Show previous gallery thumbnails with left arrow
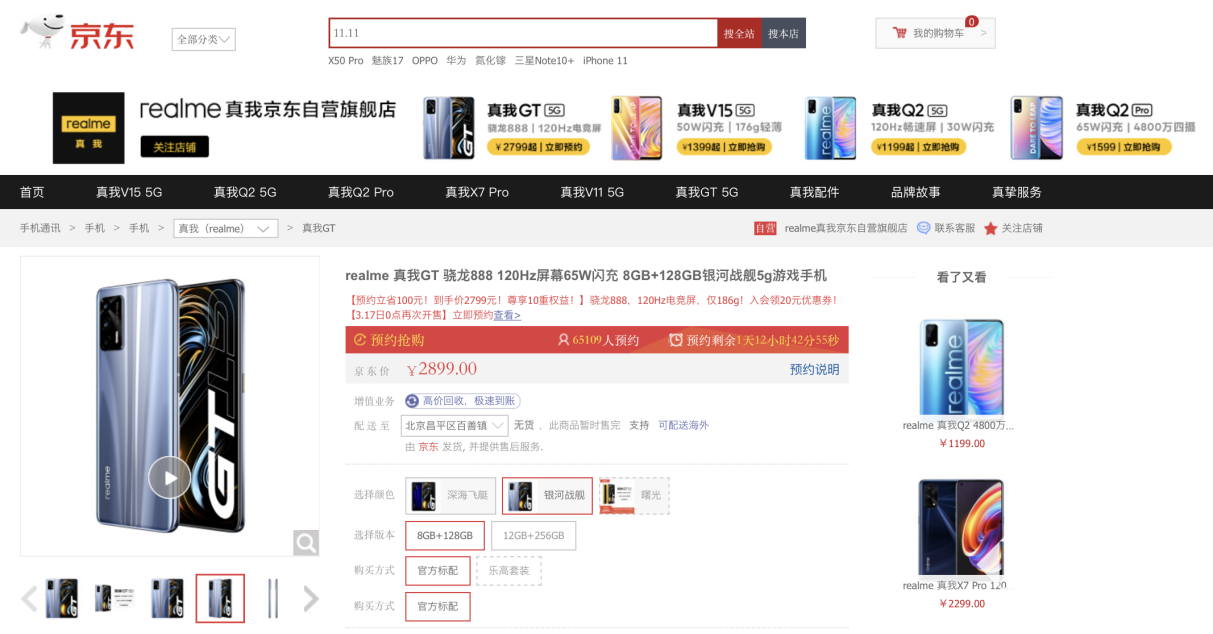This screenshot has height=634, width=1213. tap(29, 599)
